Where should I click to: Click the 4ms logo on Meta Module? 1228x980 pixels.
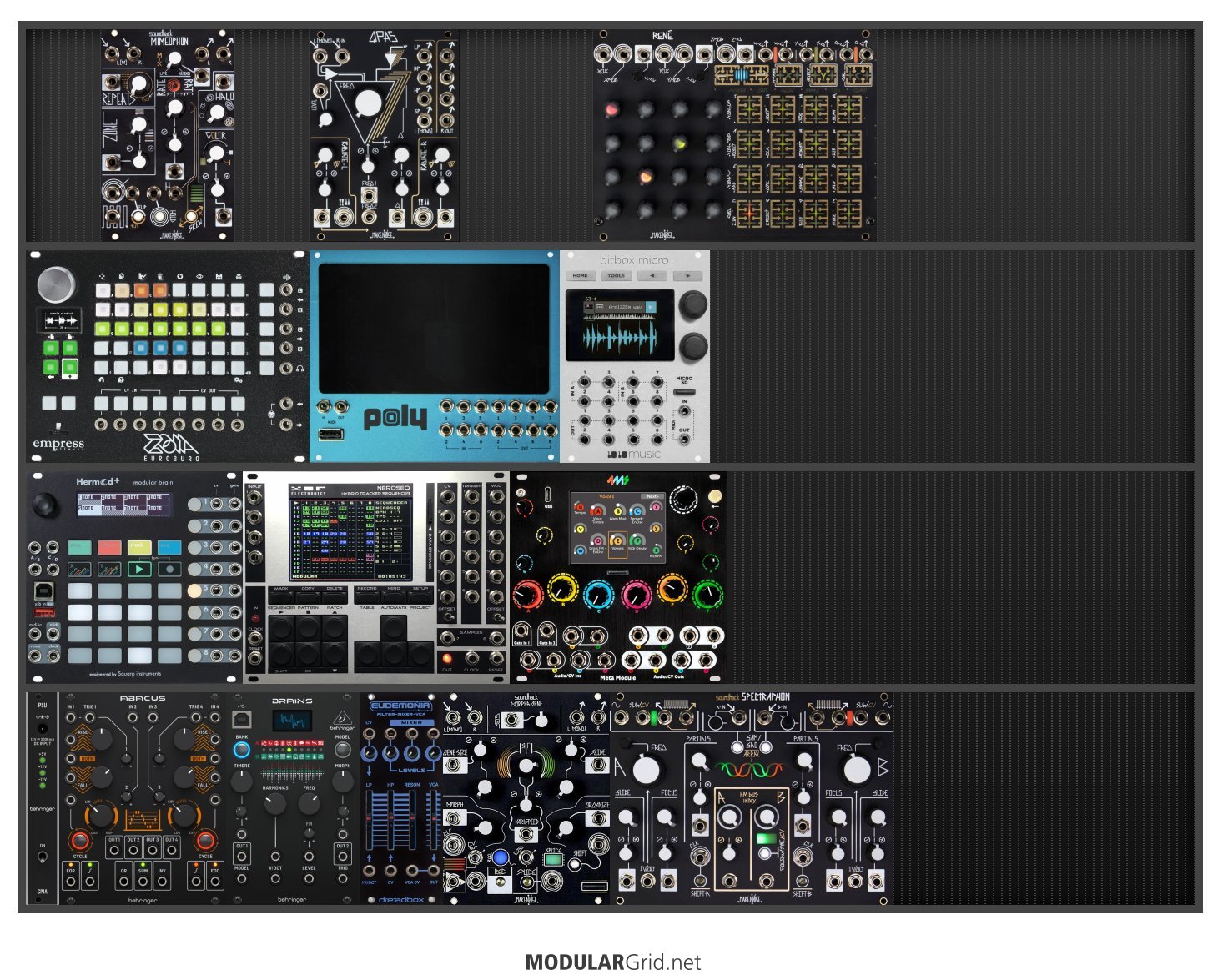618,481
